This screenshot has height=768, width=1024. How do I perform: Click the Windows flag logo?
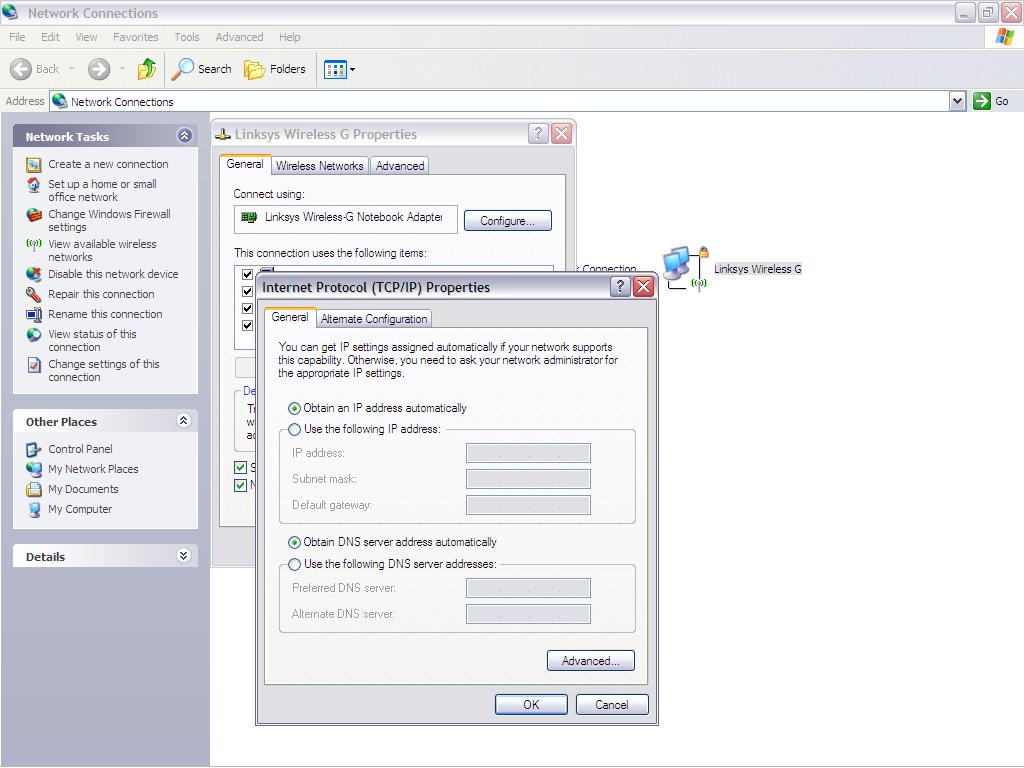[1005, 37]
